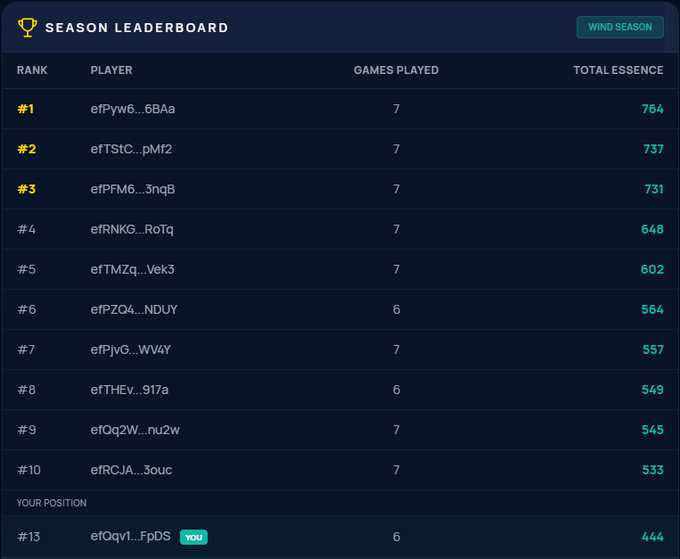The image size is (680, 559).
Task: Click total essence value 549
Action: click(653, 390)
